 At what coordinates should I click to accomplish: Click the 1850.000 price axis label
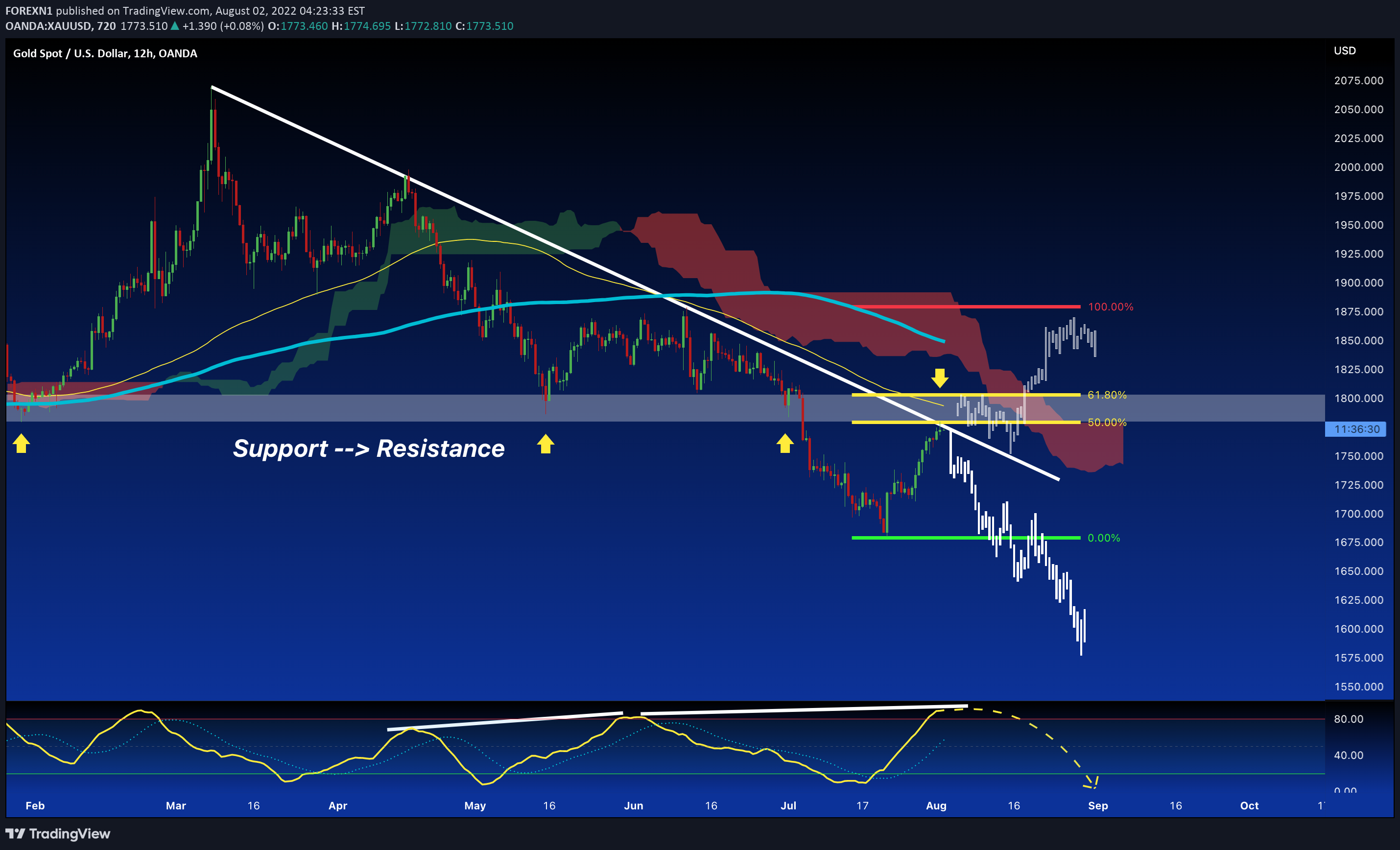1358,341
